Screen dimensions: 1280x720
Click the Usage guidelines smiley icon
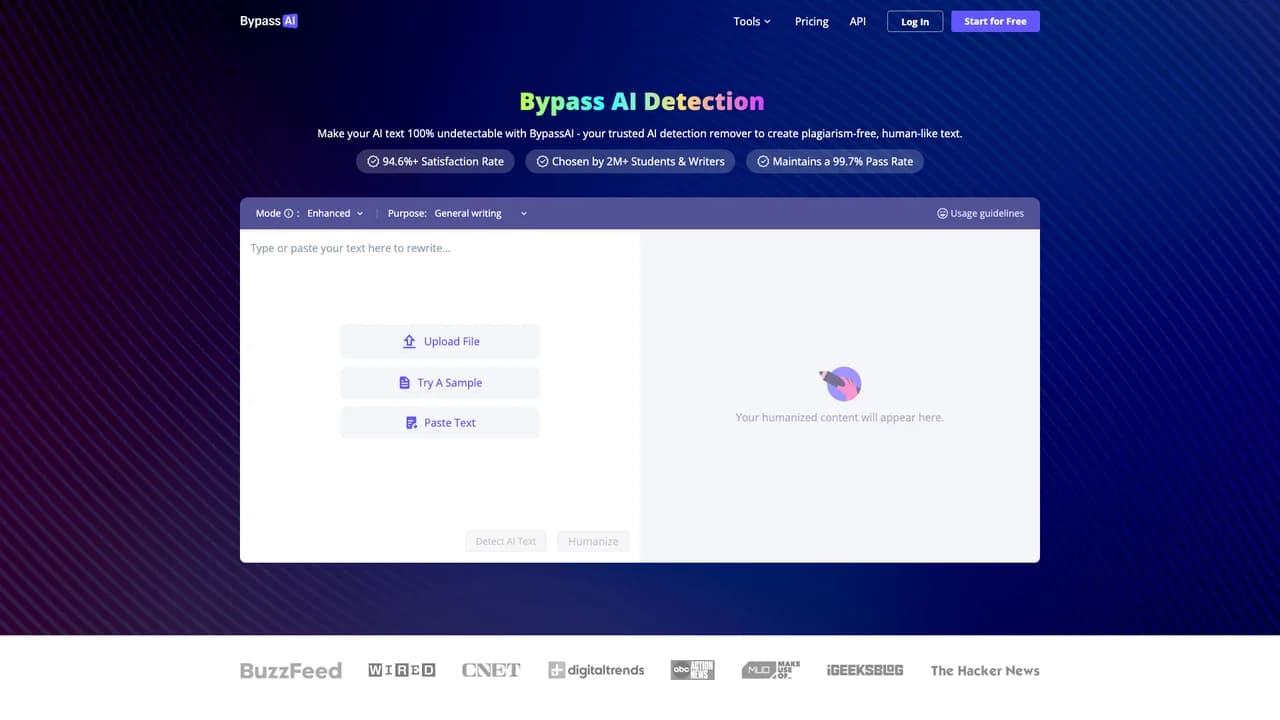[942, 213]
